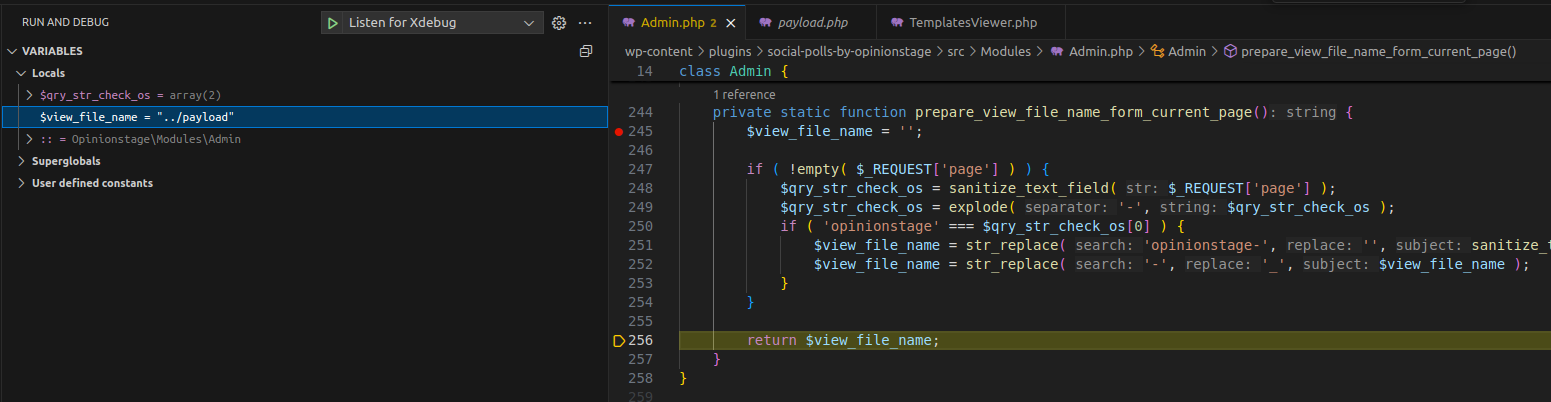Open the debug panel's more actions ellipsis

[585, 23]
